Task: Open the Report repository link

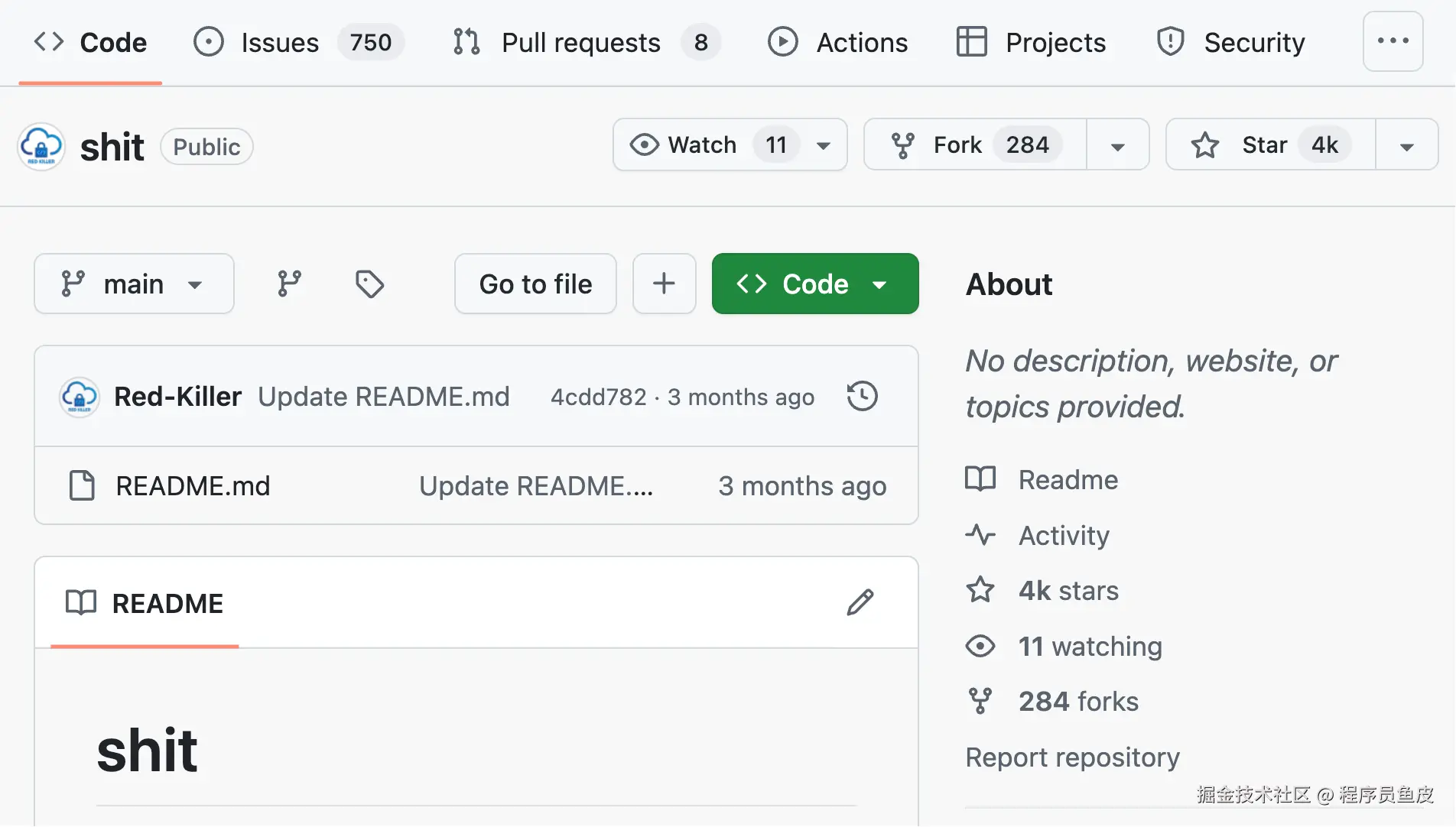Action: [1072, 757]
